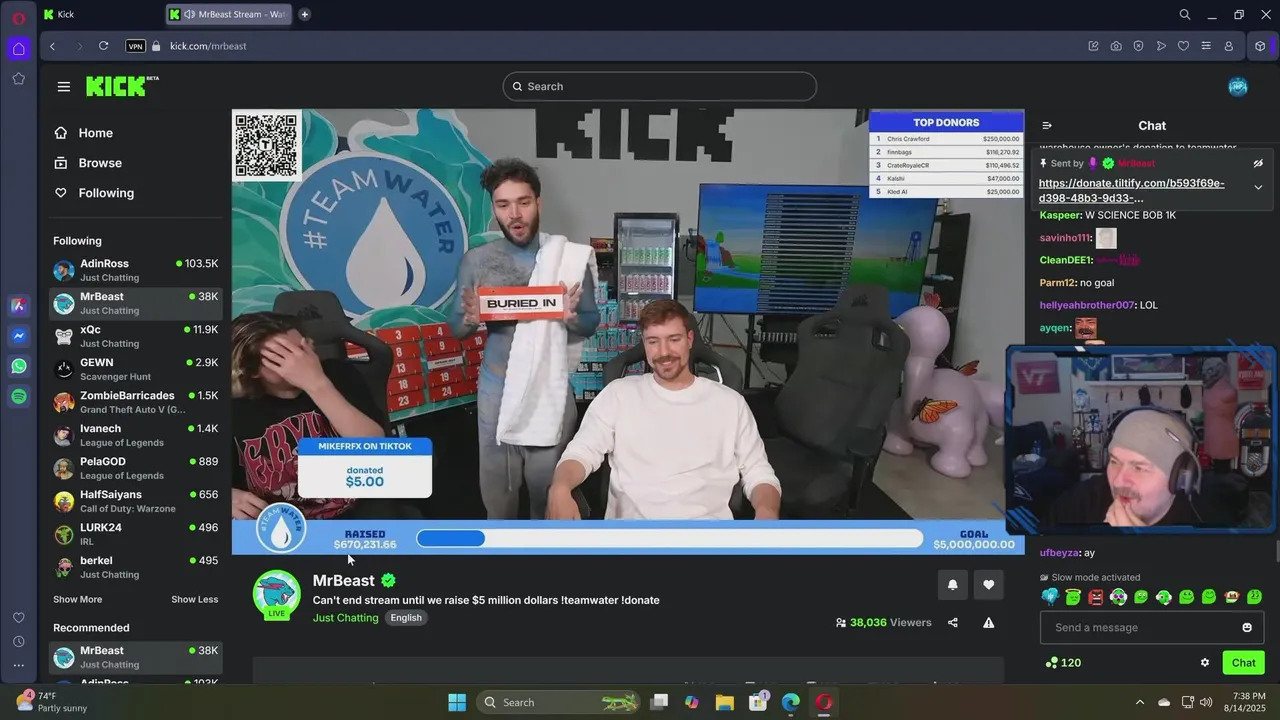Hide the pinned chat message
The image size is (1280, 720).
1258,163
